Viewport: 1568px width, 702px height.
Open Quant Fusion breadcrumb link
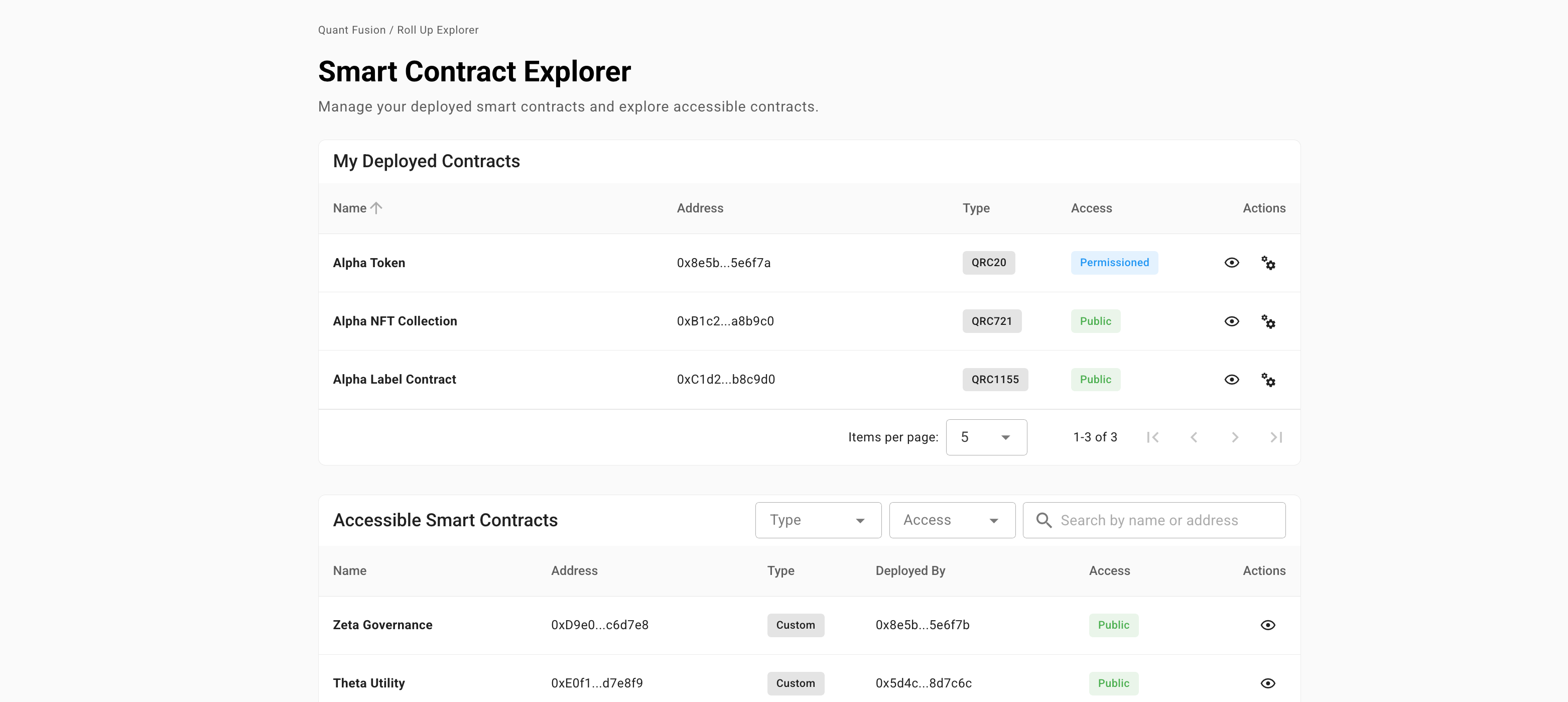[352, 30]
